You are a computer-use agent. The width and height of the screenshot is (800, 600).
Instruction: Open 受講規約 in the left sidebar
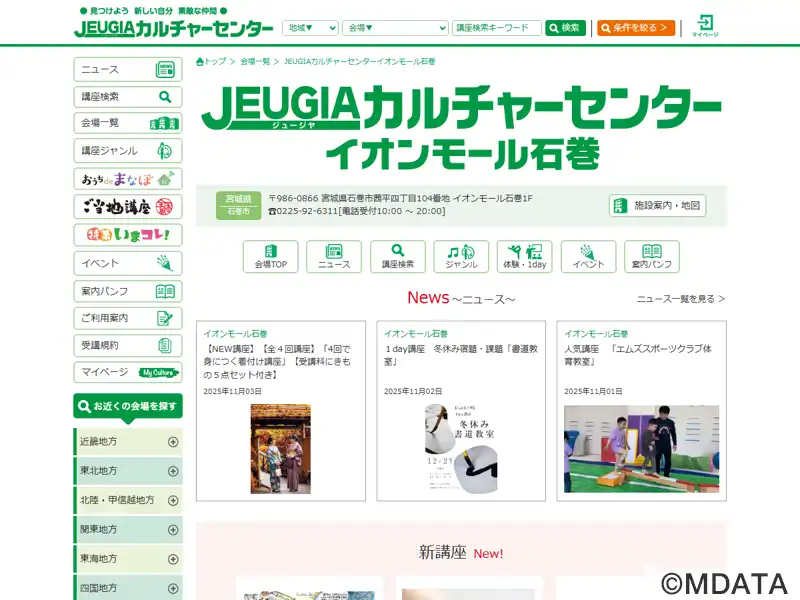(x=128, y=345)
